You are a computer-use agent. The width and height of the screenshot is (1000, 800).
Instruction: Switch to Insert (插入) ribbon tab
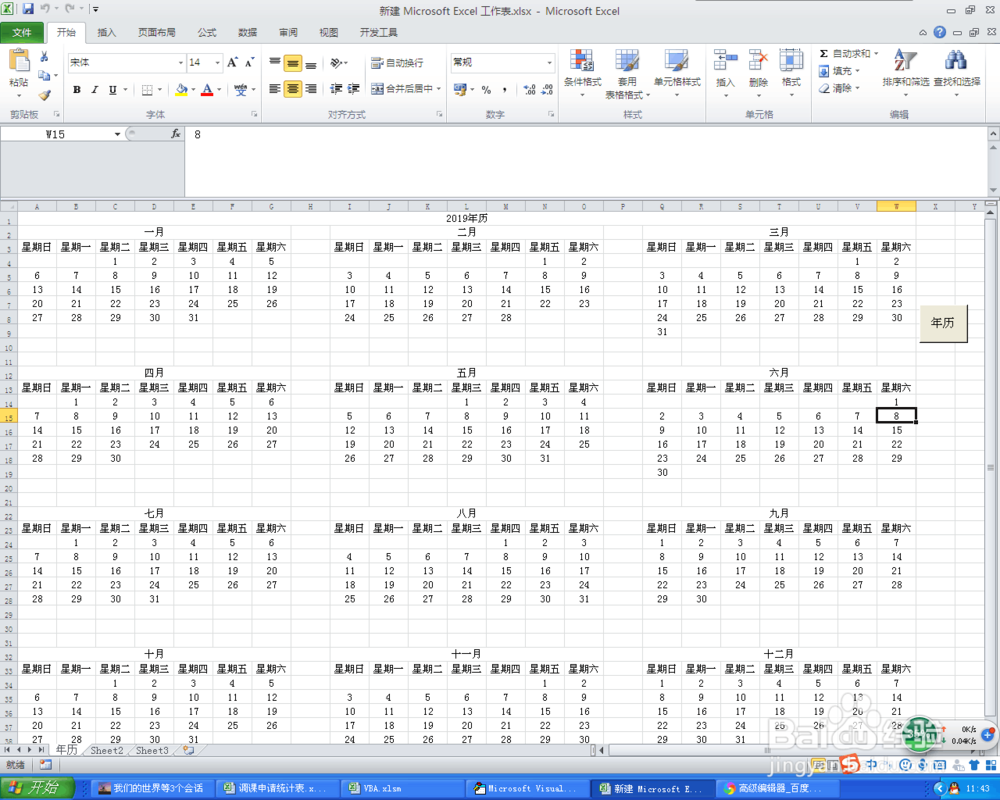107,32
